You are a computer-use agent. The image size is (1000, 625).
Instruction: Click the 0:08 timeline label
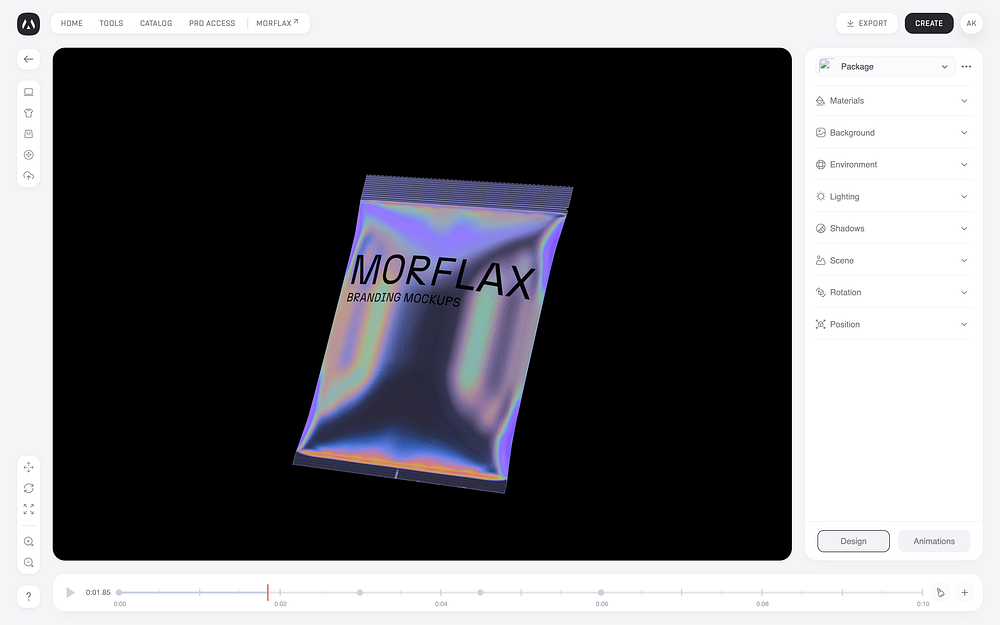(x=762, y=604)
